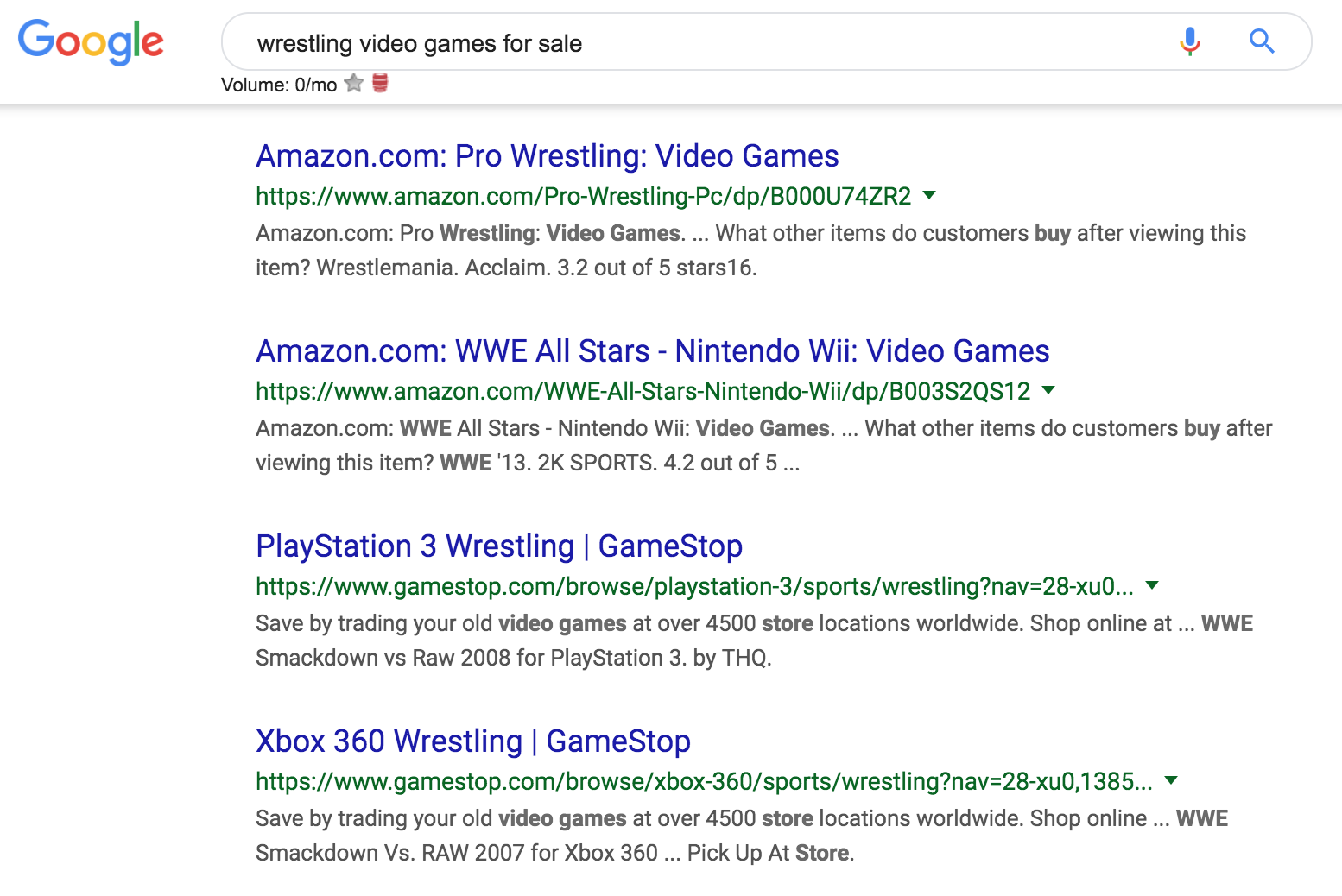The width and height of the screenshot is (1342, 896).
Task: Start voice search with the microphone
Action: click(x=1189, y=41)
